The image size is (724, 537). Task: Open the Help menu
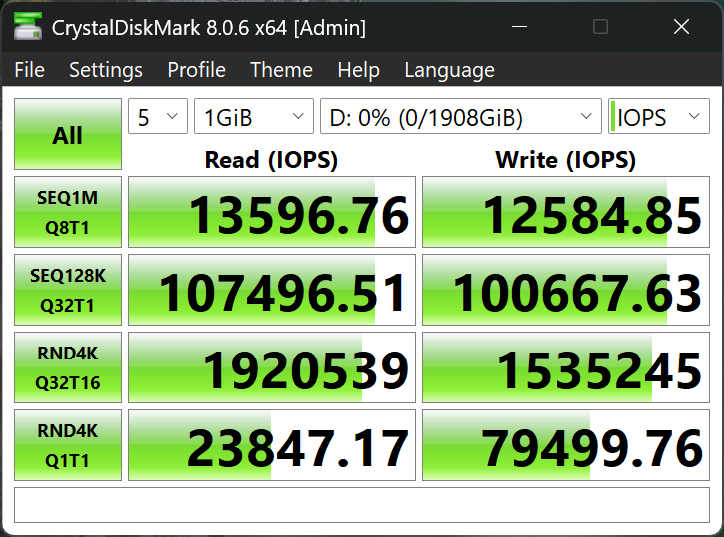click(x=358, y=70)
